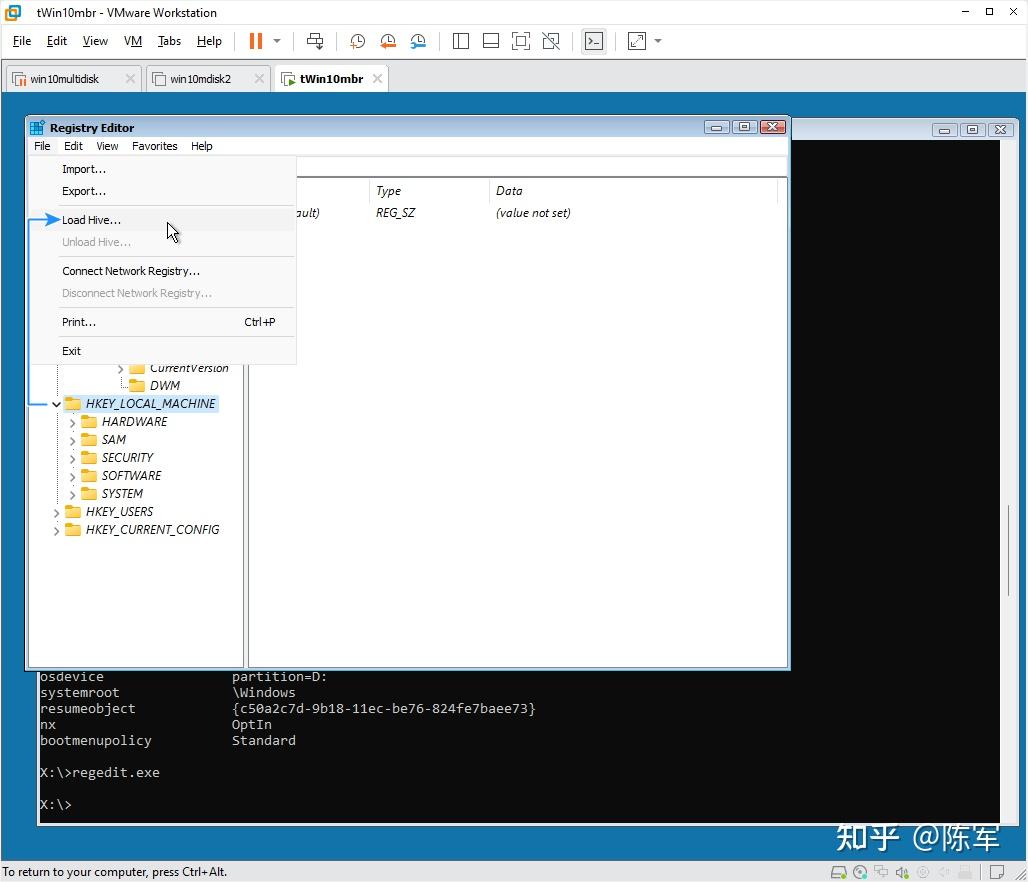
Task: Click the sound device status icon
Action: [x=903, y=872]
